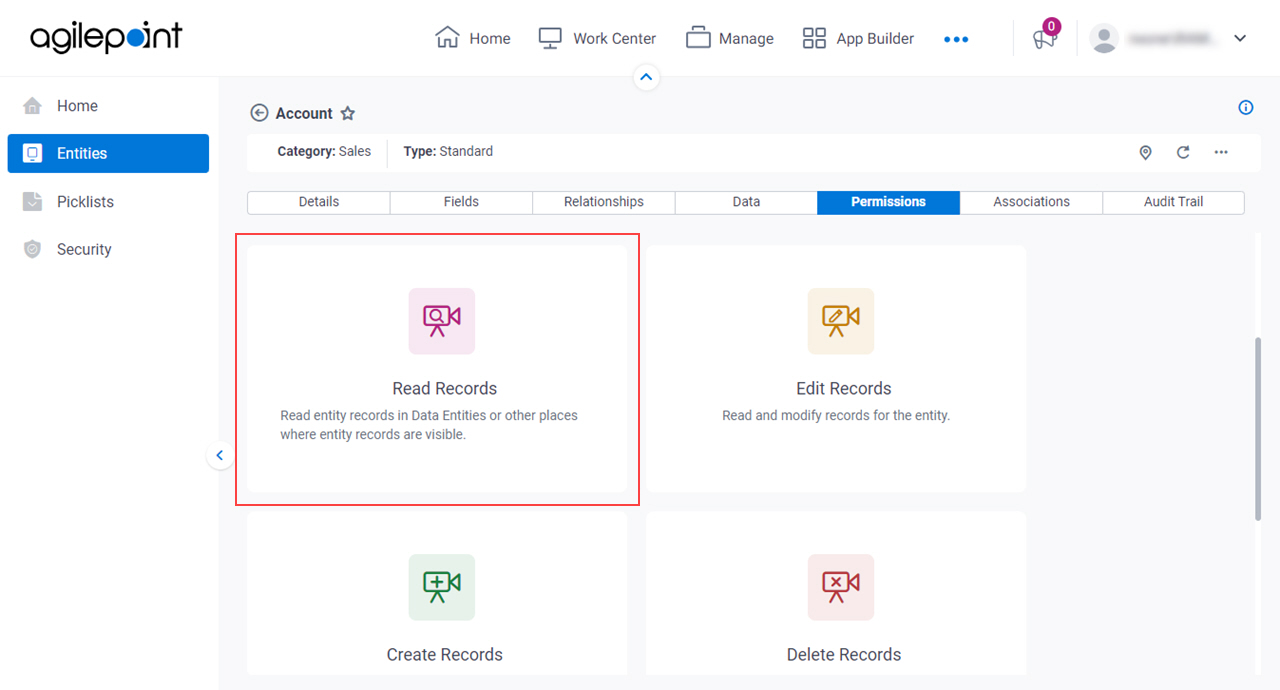Open the Audit Trail tab
This screenshot has height=690, width=1280.
(1174, 202)
